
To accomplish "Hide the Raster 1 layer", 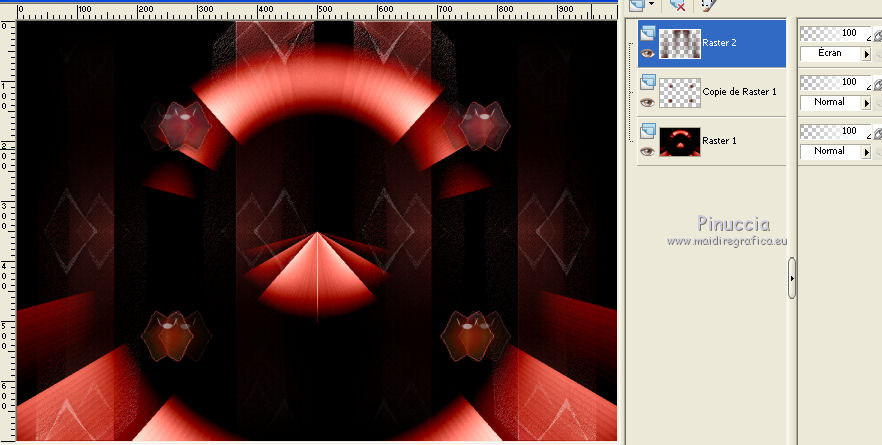I will pos(647,151).
